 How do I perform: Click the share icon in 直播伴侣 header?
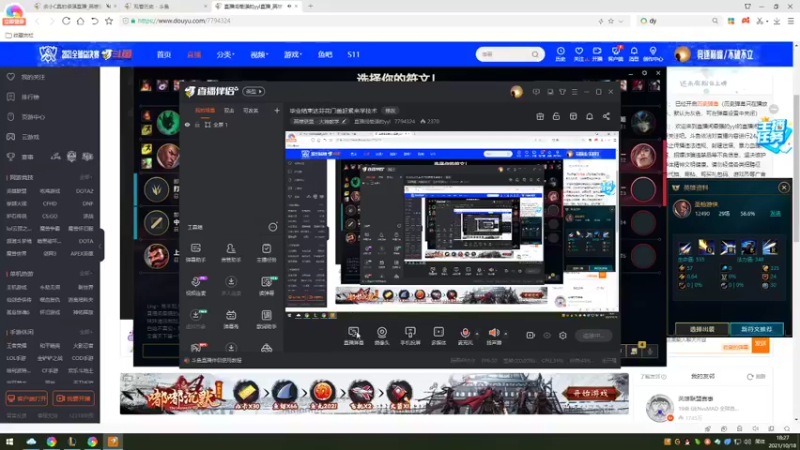[x=606, y=116]
